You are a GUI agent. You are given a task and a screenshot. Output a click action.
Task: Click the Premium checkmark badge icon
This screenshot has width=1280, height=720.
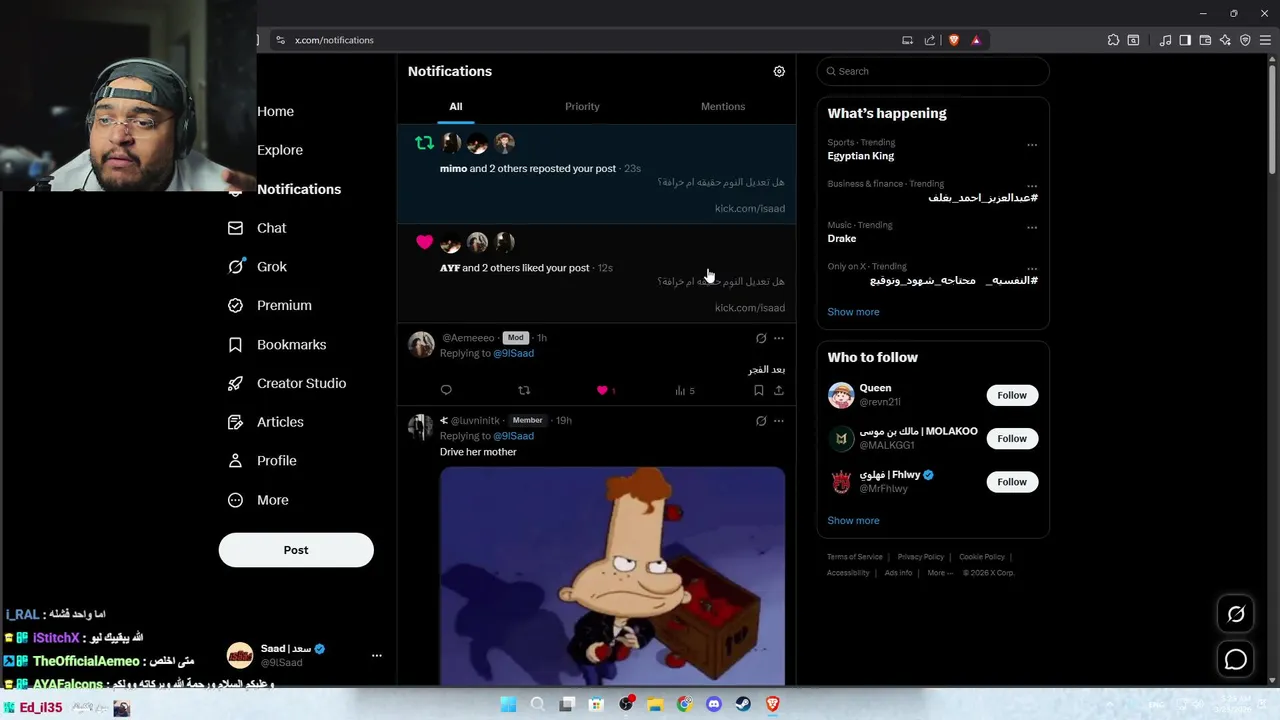point(235,305)
